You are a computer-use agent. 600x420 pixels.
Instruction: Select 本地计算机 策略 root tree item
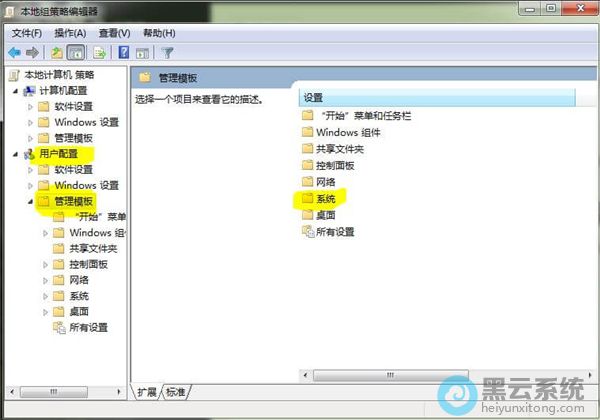(58, 75)
